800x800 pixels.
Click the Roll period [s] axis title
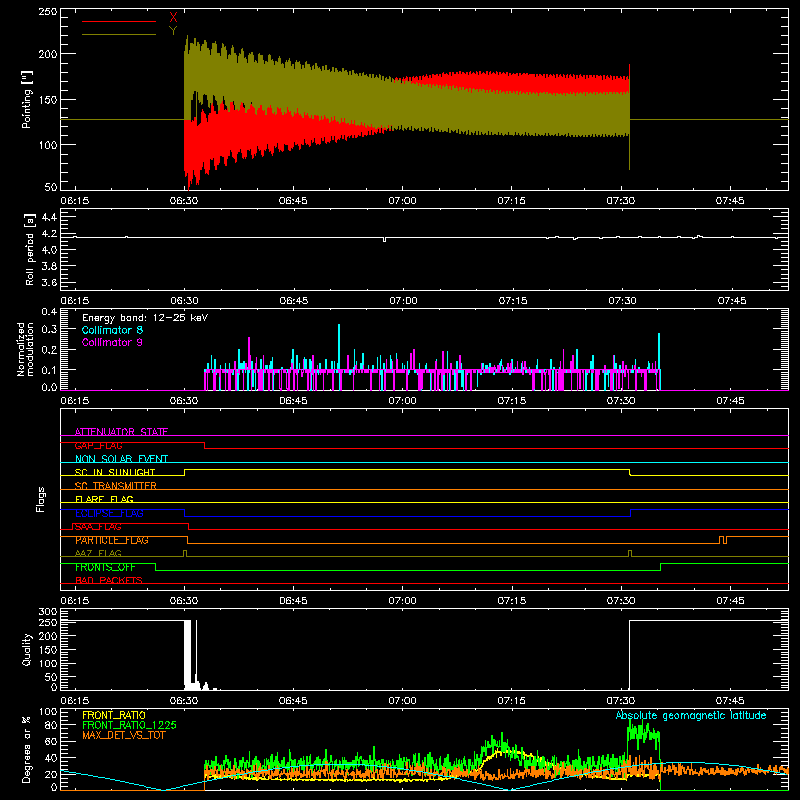pyautogui.click(x=30, y=249)
